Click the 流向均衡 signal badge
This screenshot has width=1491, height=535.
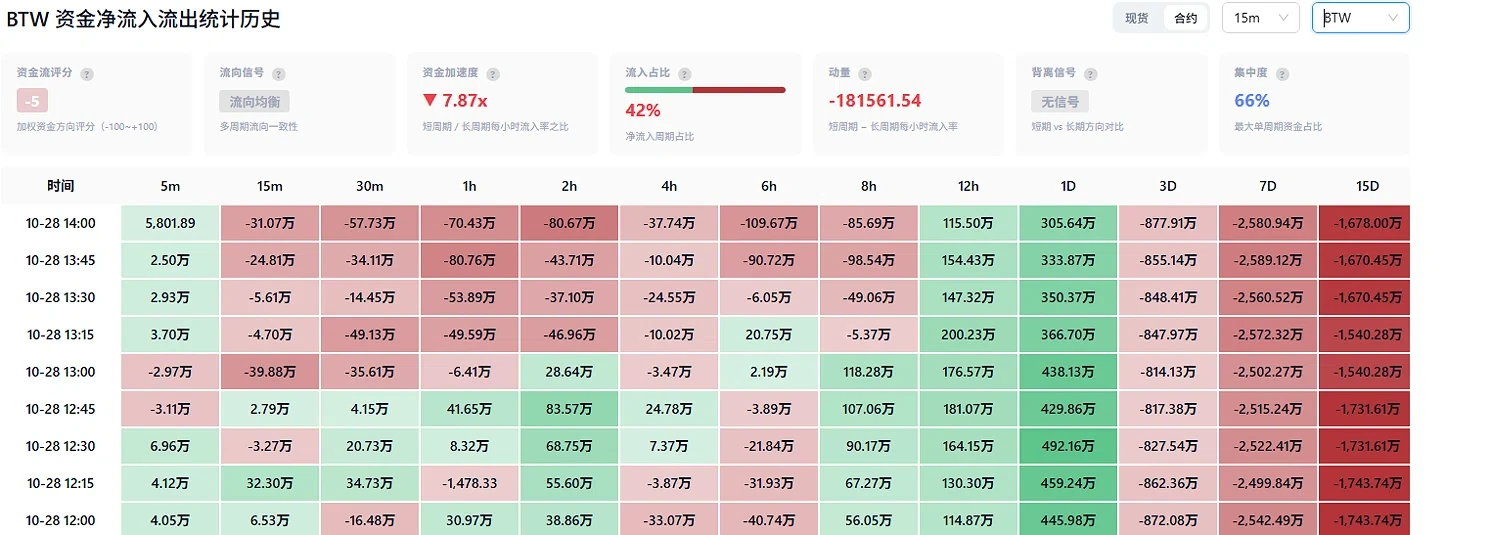[x=255, y=101]
